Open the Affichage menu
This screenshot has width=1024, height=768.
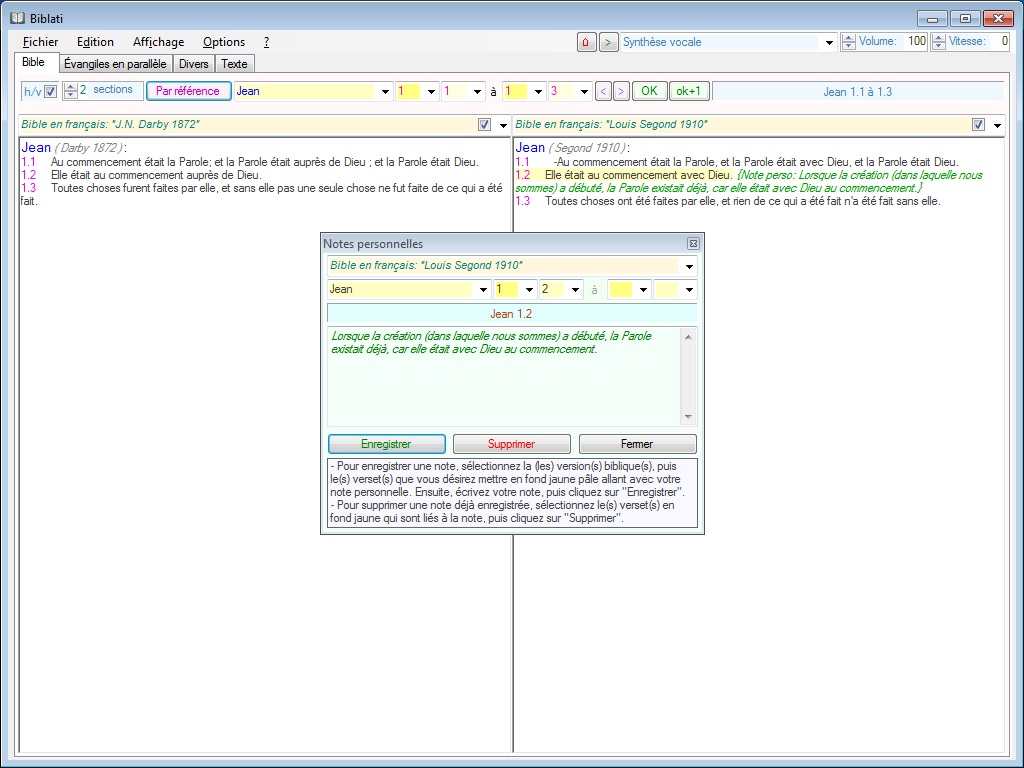pyautogui.click(x=158, y=42)
